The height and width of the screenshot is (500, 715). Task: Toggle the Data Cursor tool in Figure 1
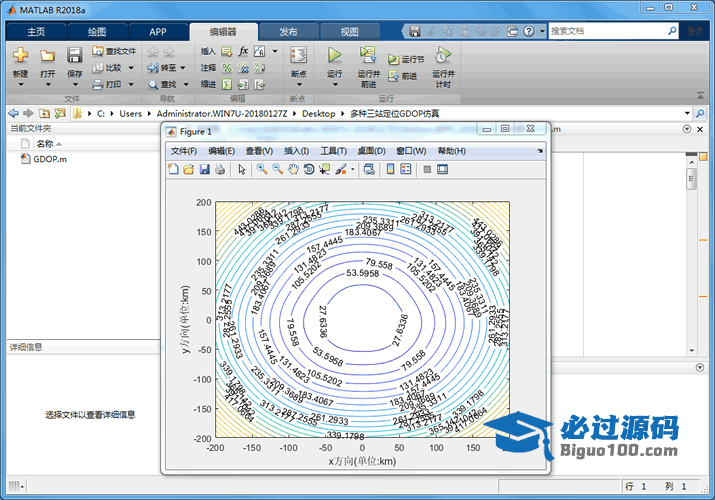click(325, 170)
